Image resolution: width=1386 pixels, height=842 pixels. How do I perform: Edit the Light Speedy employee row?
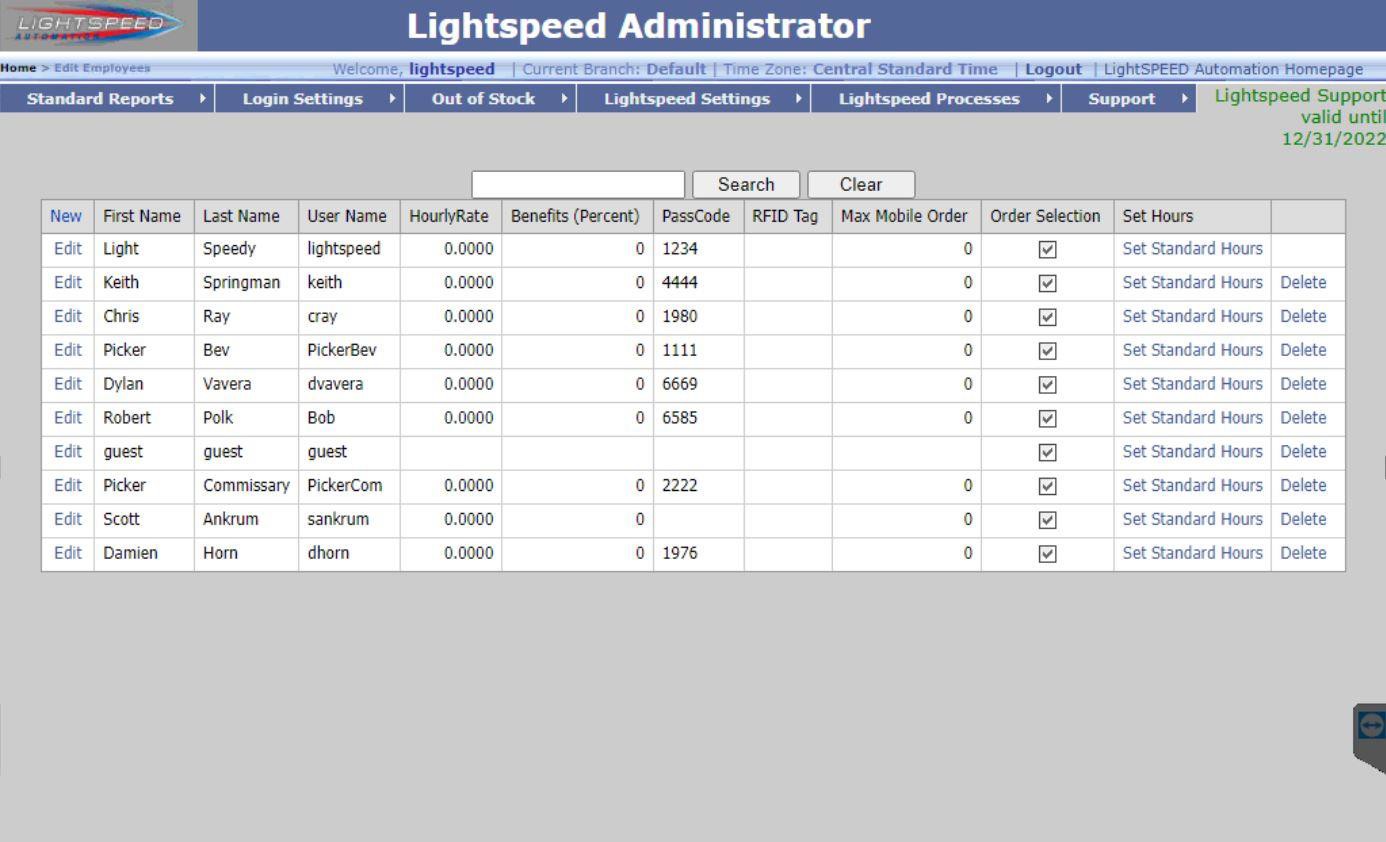click(68, 248)
